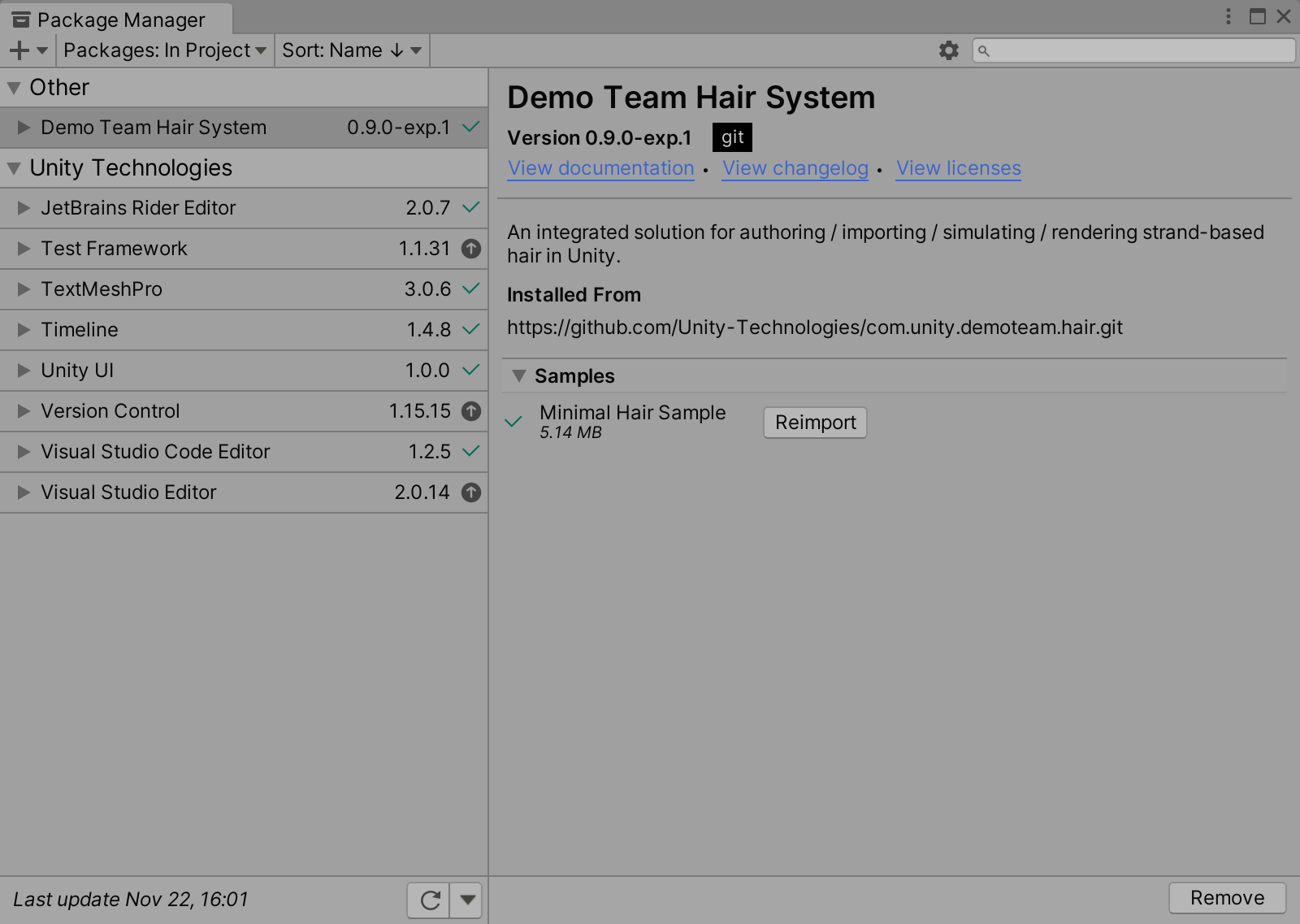This screenshot has height=924, width=1300.
Task: Collapse the Samples section
Action: click(519, 375)
